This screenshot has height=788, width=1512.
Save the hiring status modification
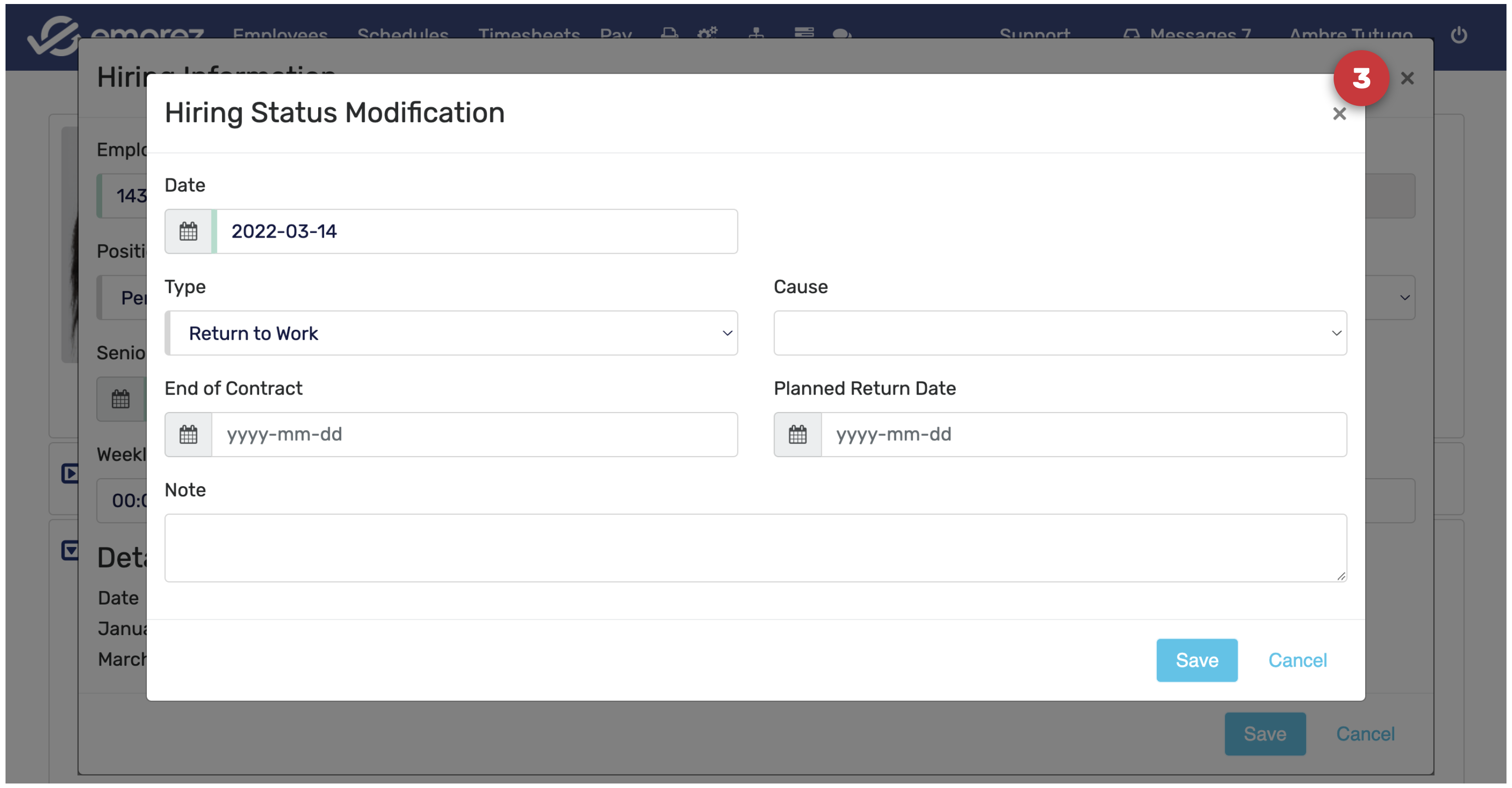[x=1196, y=660]
